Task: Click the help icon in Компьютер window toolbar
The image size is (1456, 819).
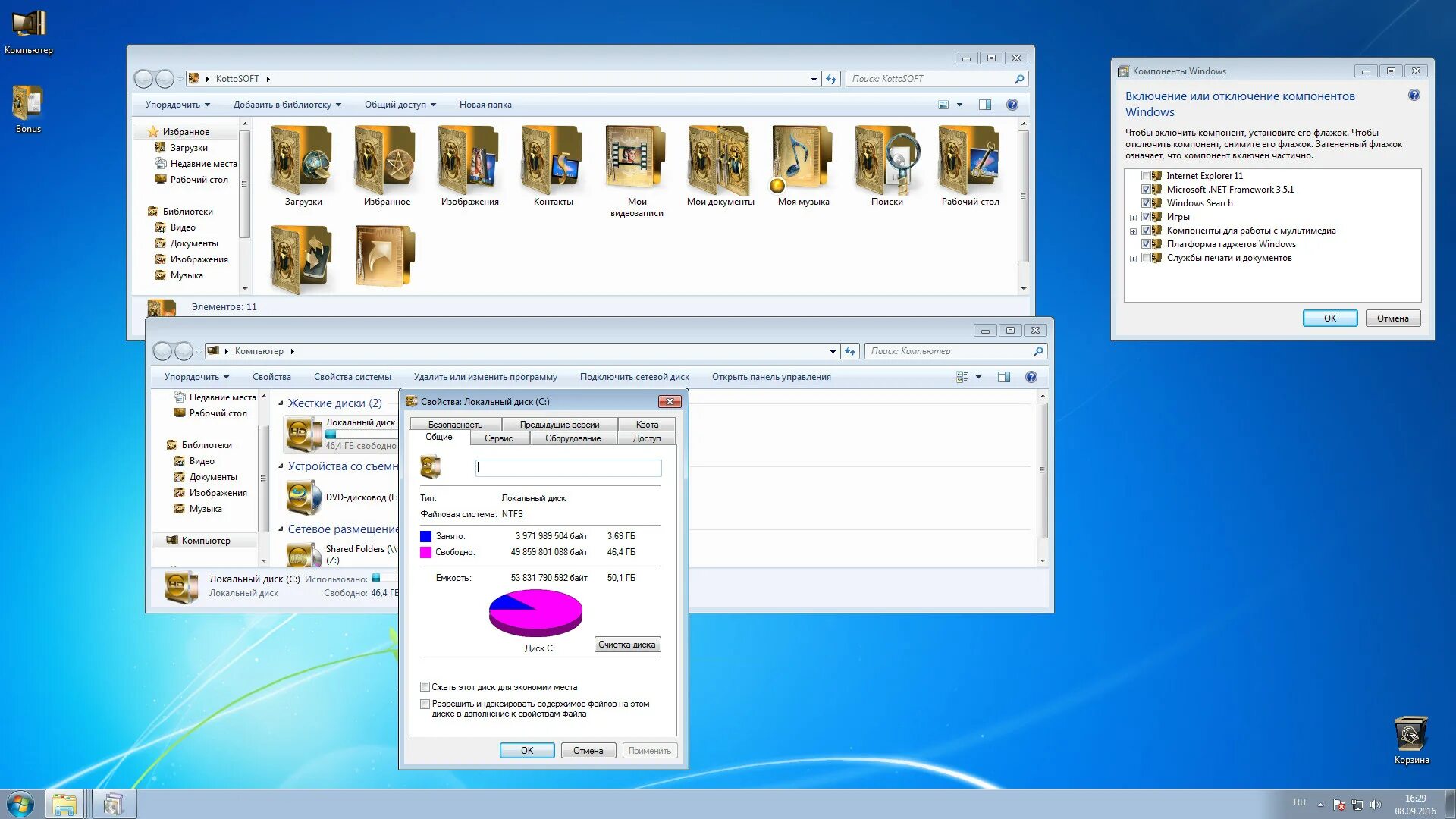Action: tap(1031, 377)
